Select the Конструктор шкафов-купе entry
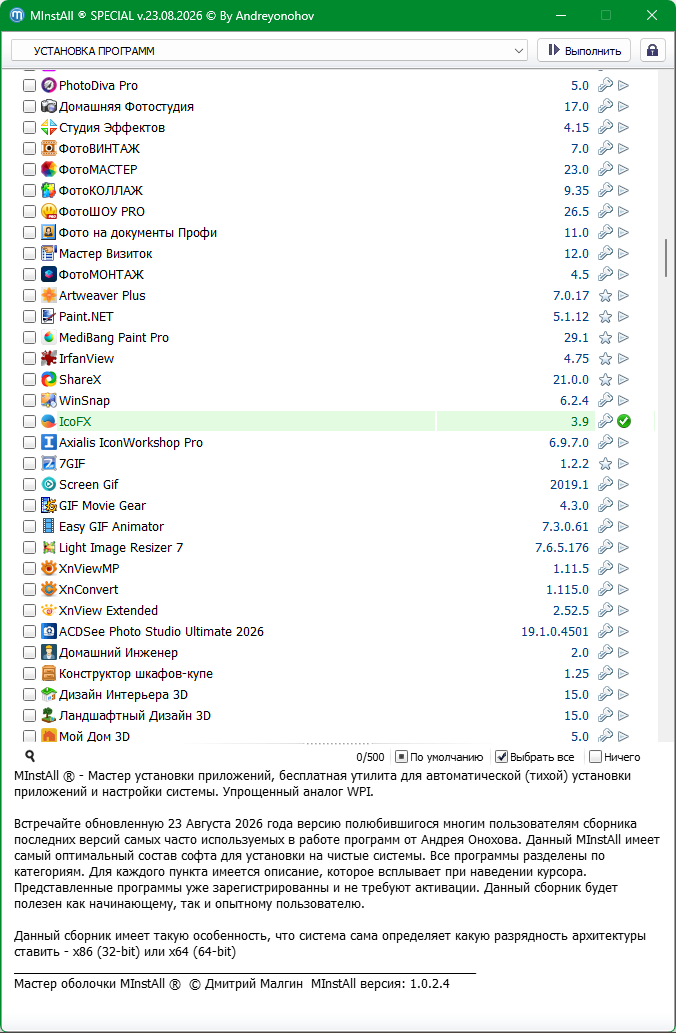The height and width of the screenshot is (1033, 676). click(136, 674)
